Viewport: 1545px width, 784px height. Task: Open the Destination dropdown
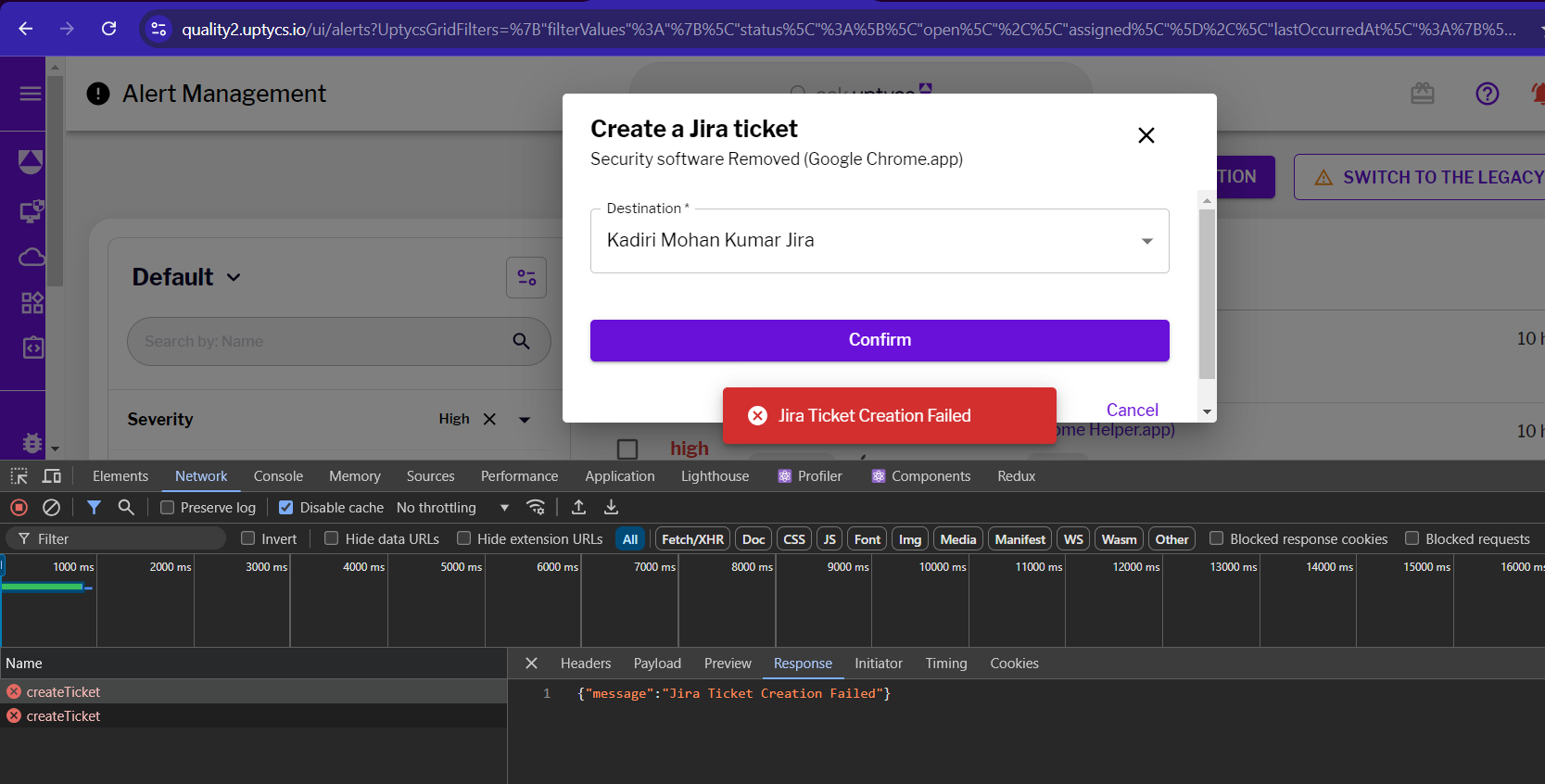(879, 241)
